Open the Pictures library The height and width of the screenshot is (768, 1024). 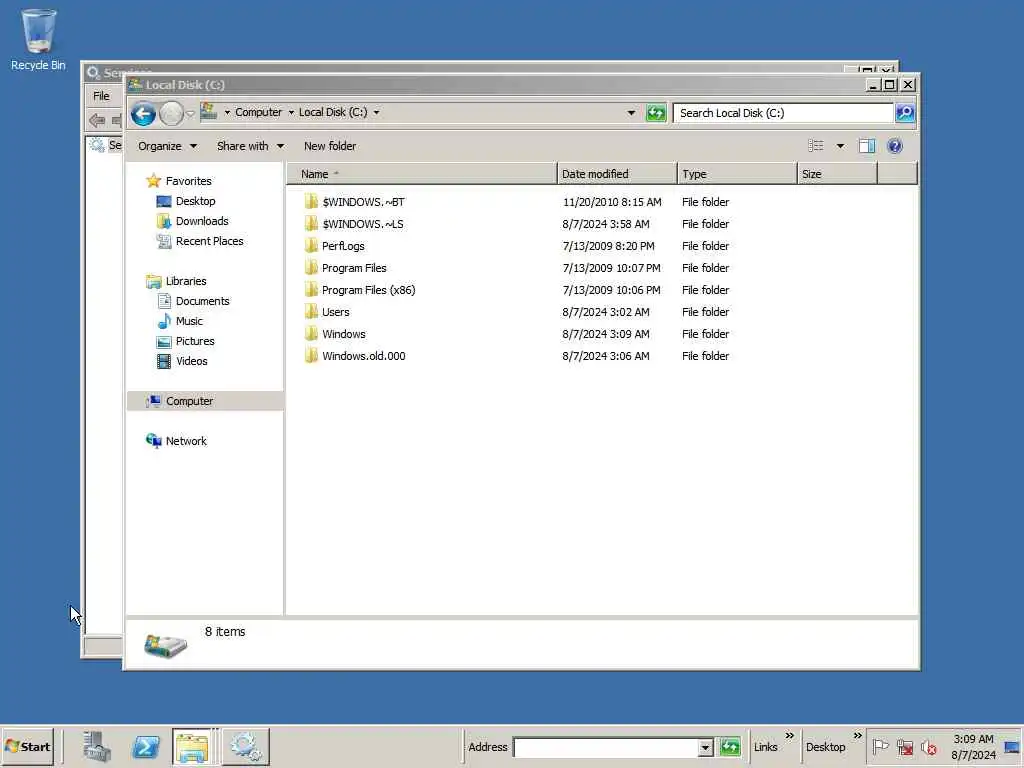click(185, 342)
